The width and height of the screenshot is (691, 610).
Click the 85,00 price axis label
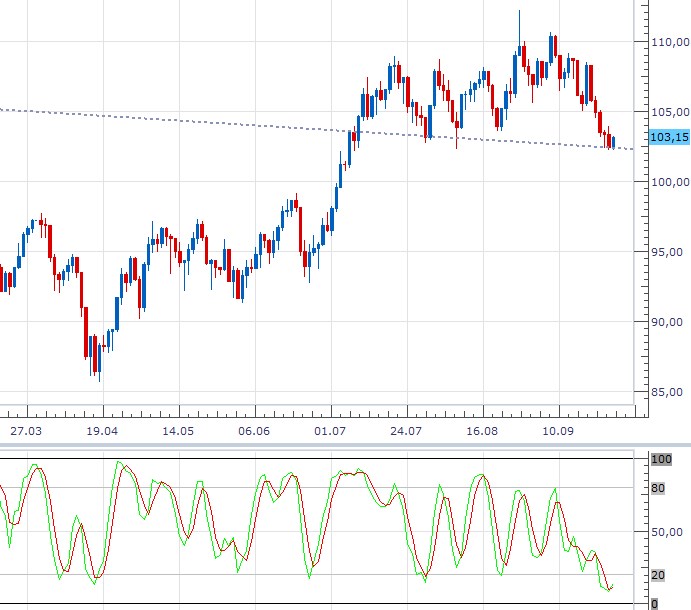pos(668,392)
